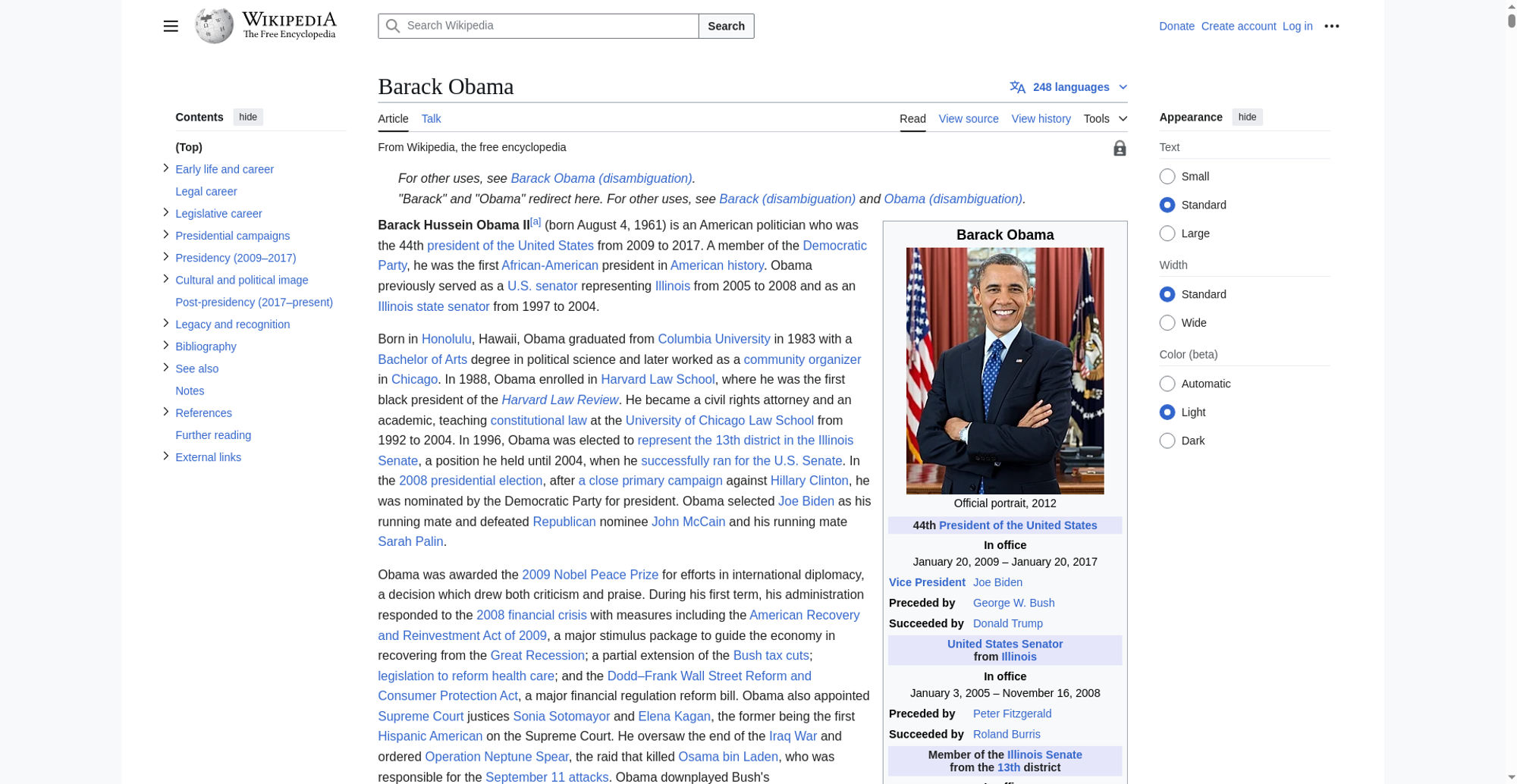This screenshot has height=784, width=1517.
Task: Open Harvard Law School link
Action: [658, 379]
